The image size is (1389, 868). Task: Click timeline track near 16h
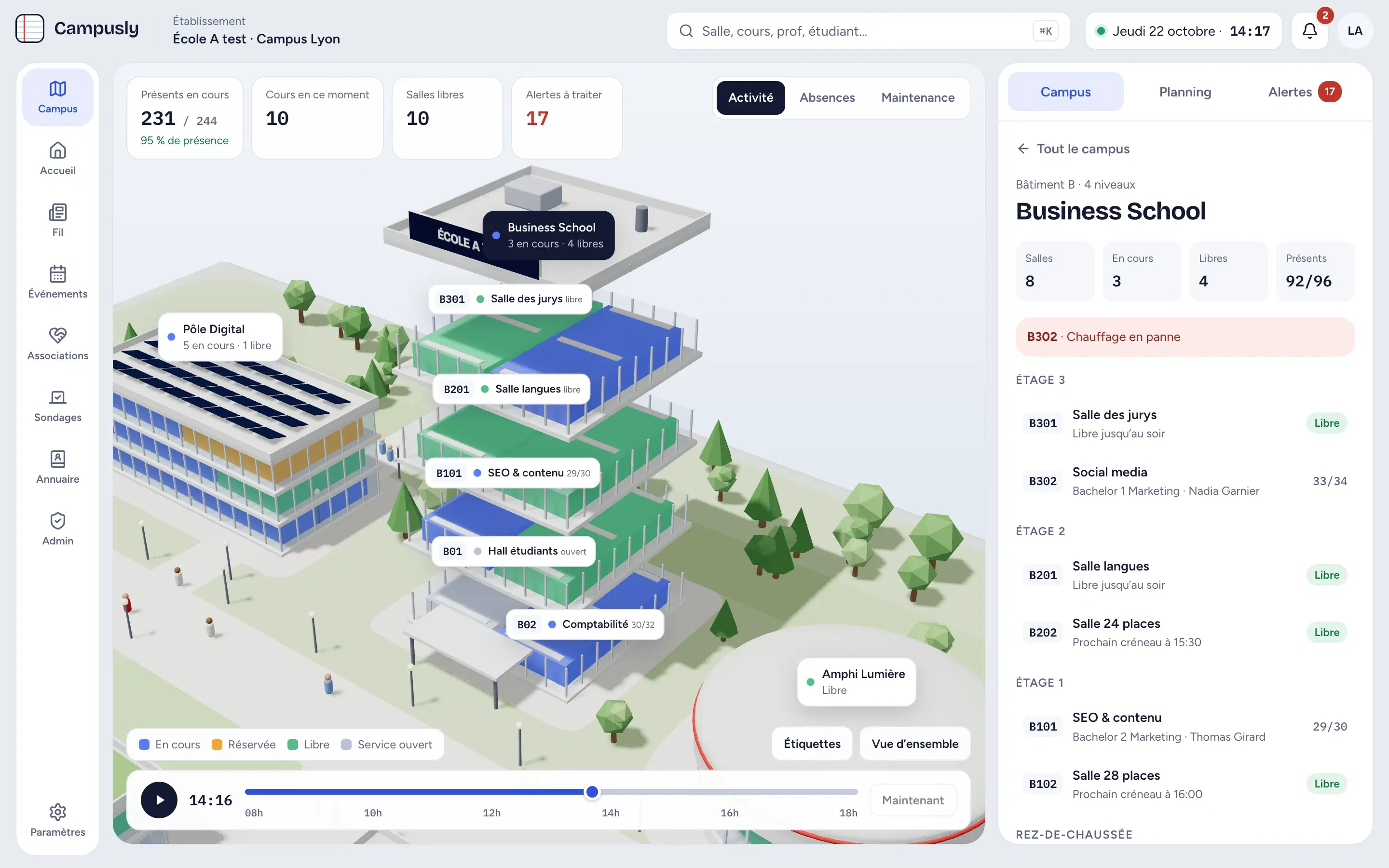pyautogui.click(x=730, y=792)
